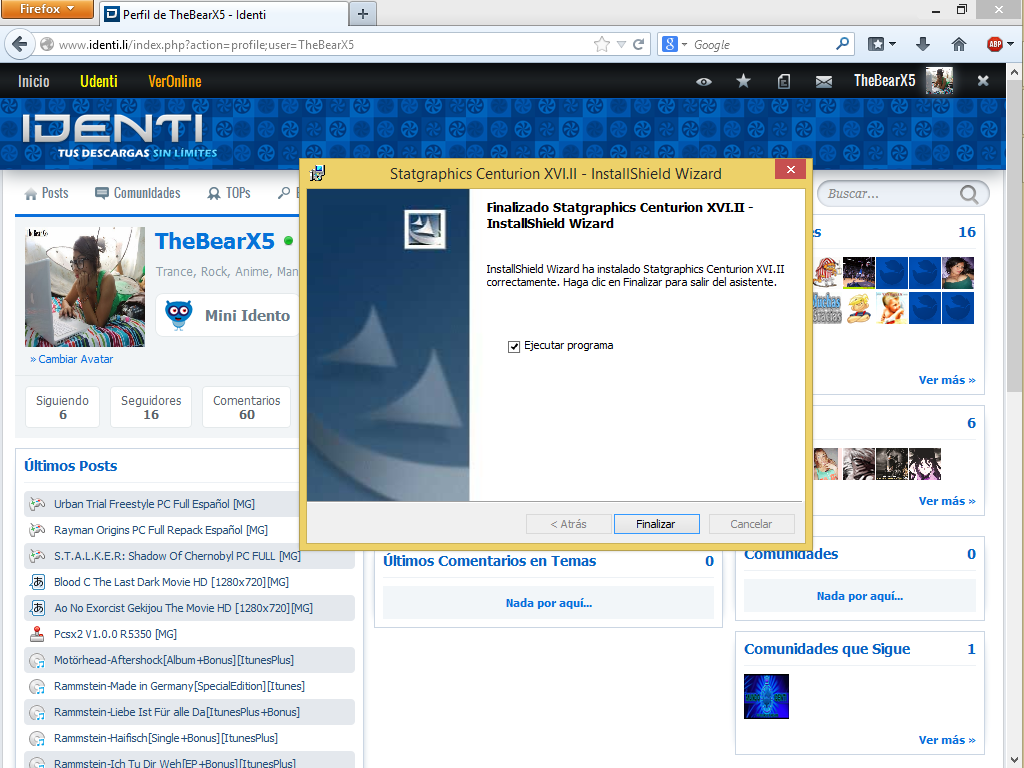Click the page vertical scrollbar thumb
This screenshot has height=768, width=1024.
(1014, 235)
